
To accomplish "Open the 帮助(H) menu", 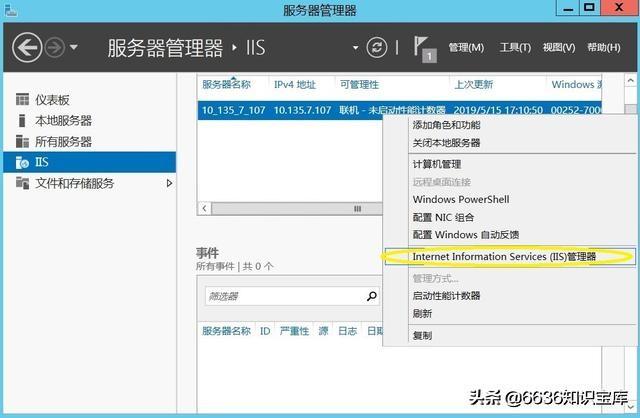I will tap(604, 48).
